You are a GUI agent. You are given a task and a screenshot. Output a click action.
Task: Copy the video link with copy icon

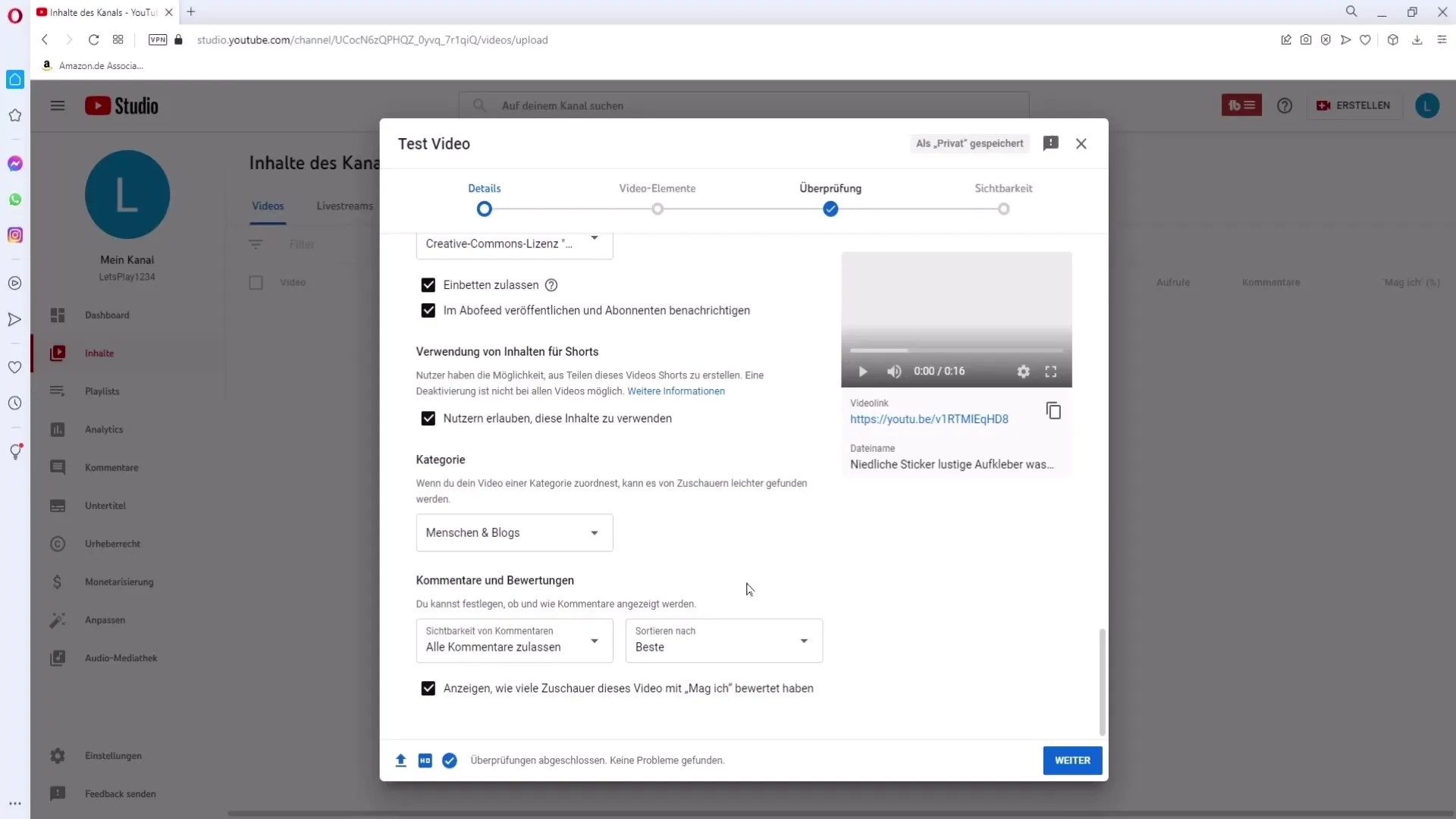click(1053, 411)
